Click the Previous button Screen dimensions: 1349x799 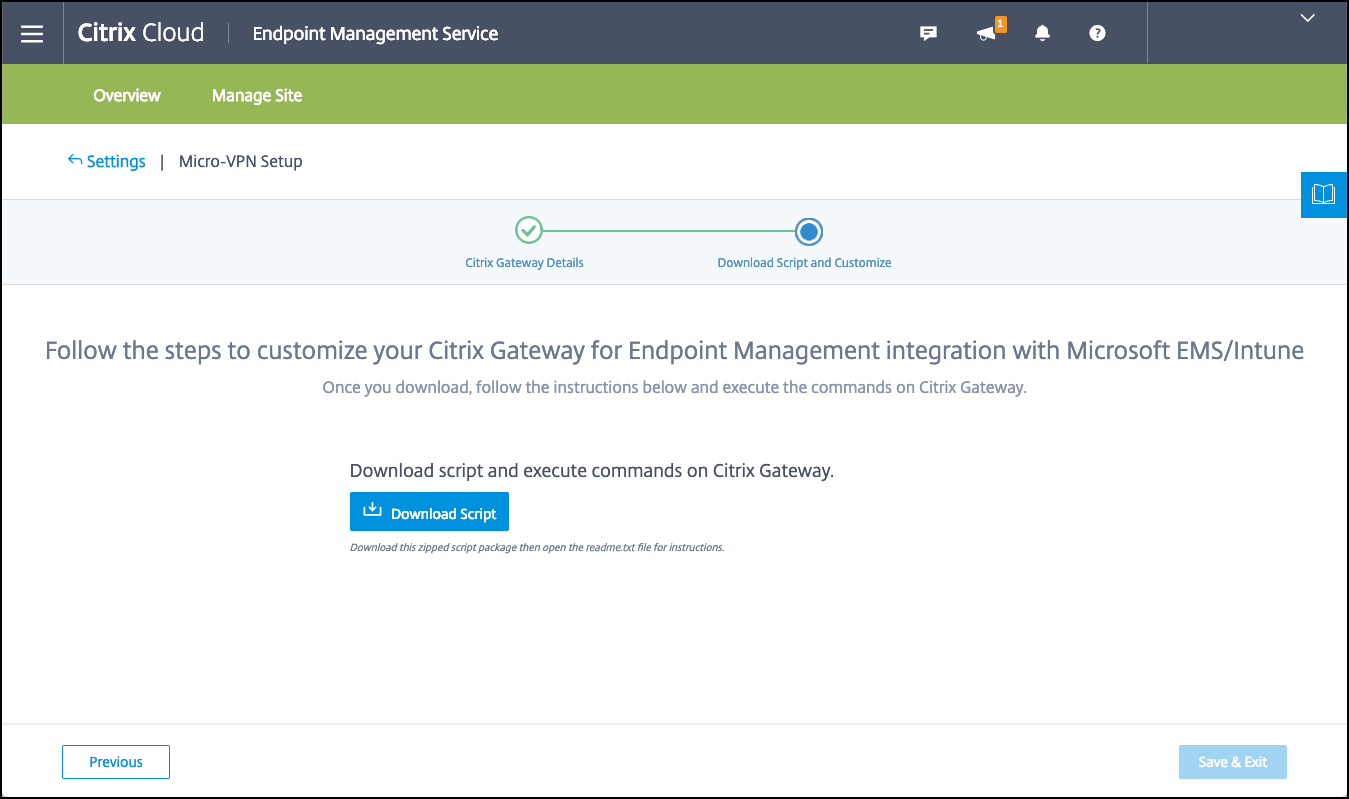116,762
